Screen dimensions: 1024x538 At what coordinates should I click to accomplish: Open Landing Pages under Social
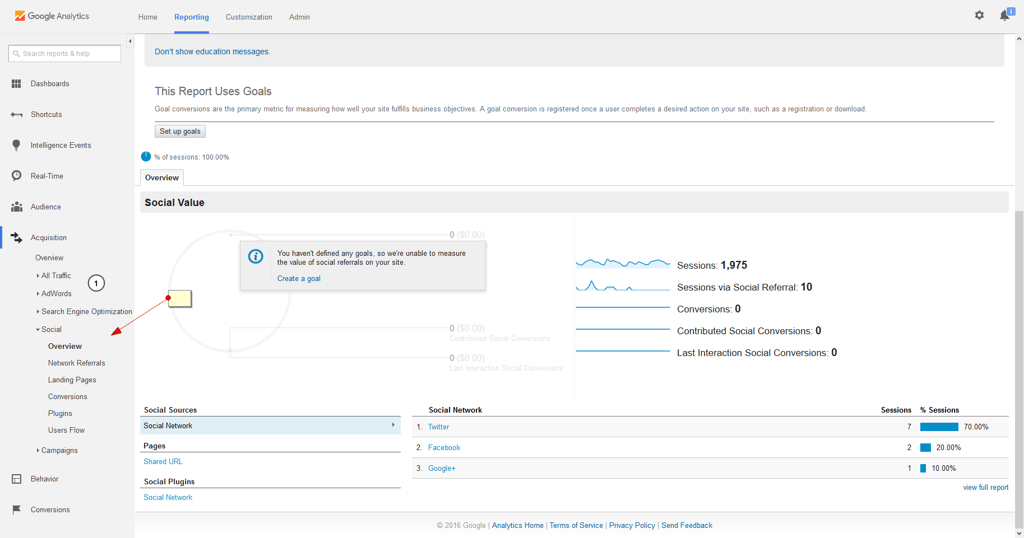72,380
